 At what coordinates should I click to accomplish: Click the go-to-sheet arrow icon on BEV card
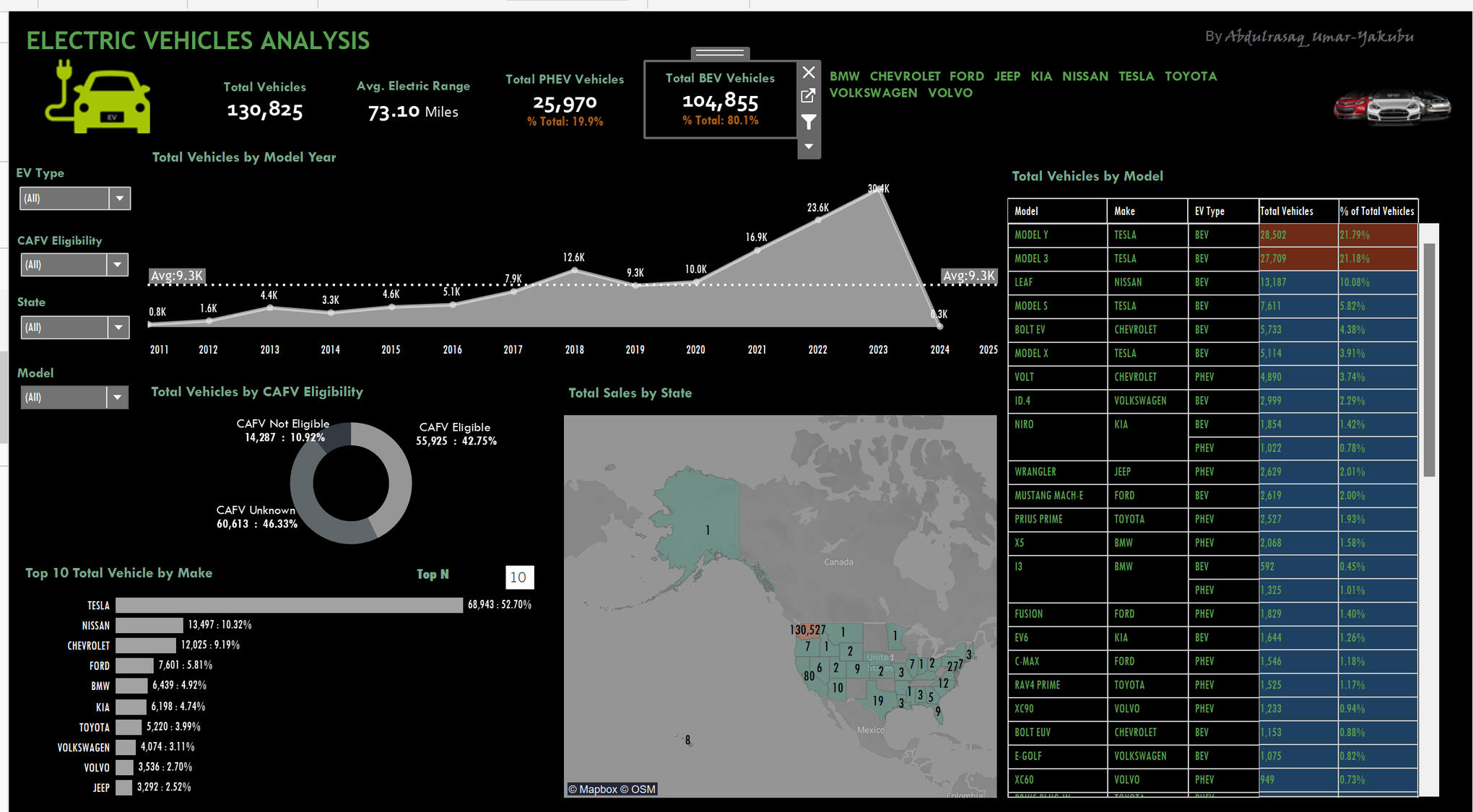[x=809, y=96]
